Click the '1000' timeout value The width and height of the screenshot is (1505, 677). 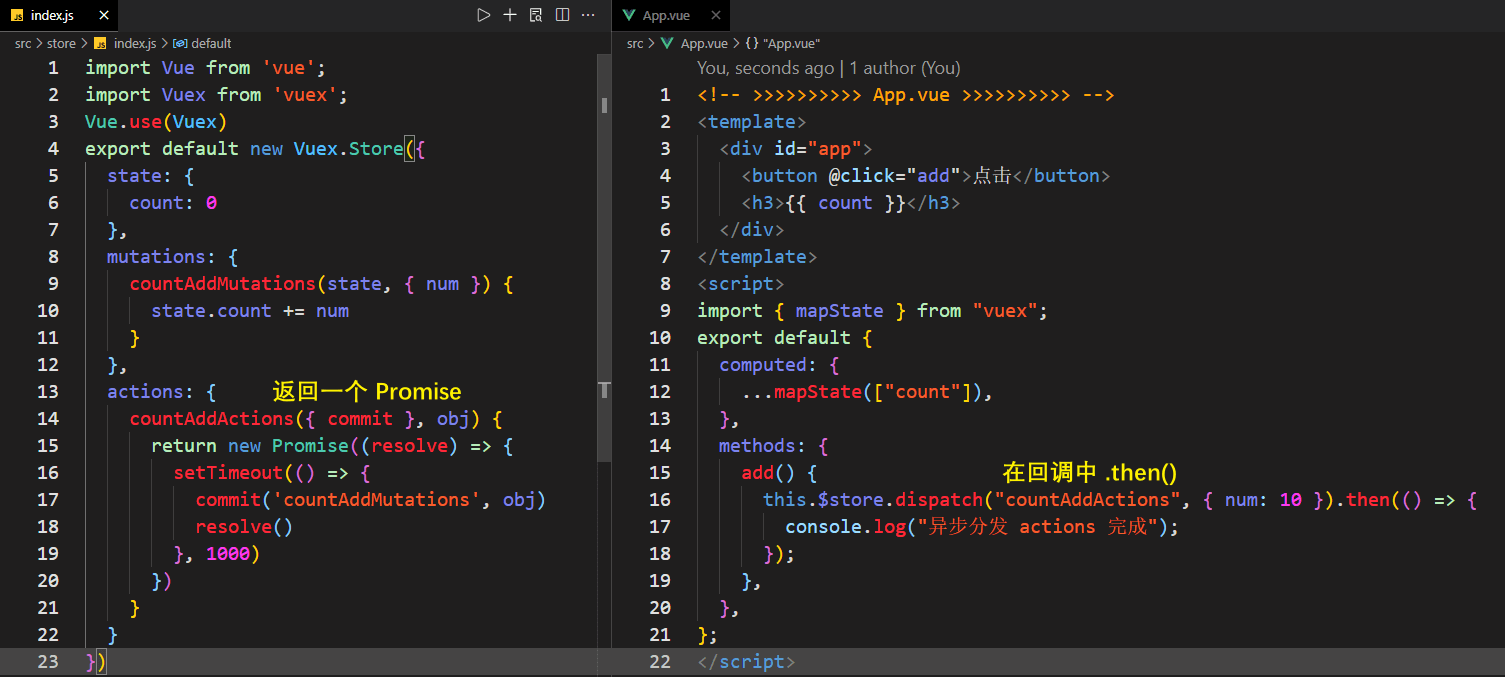[x=227, y=553]
